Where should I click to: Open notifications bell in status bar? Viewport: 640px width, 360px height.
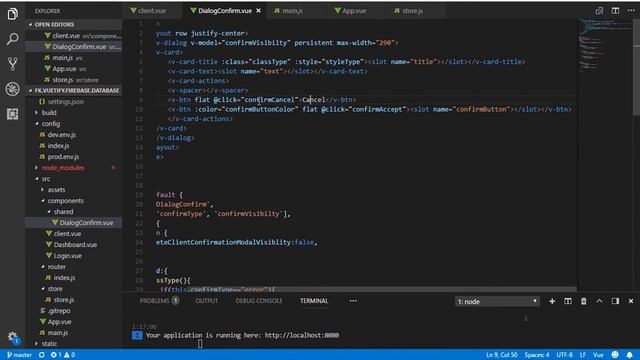(x=630, y=355)
